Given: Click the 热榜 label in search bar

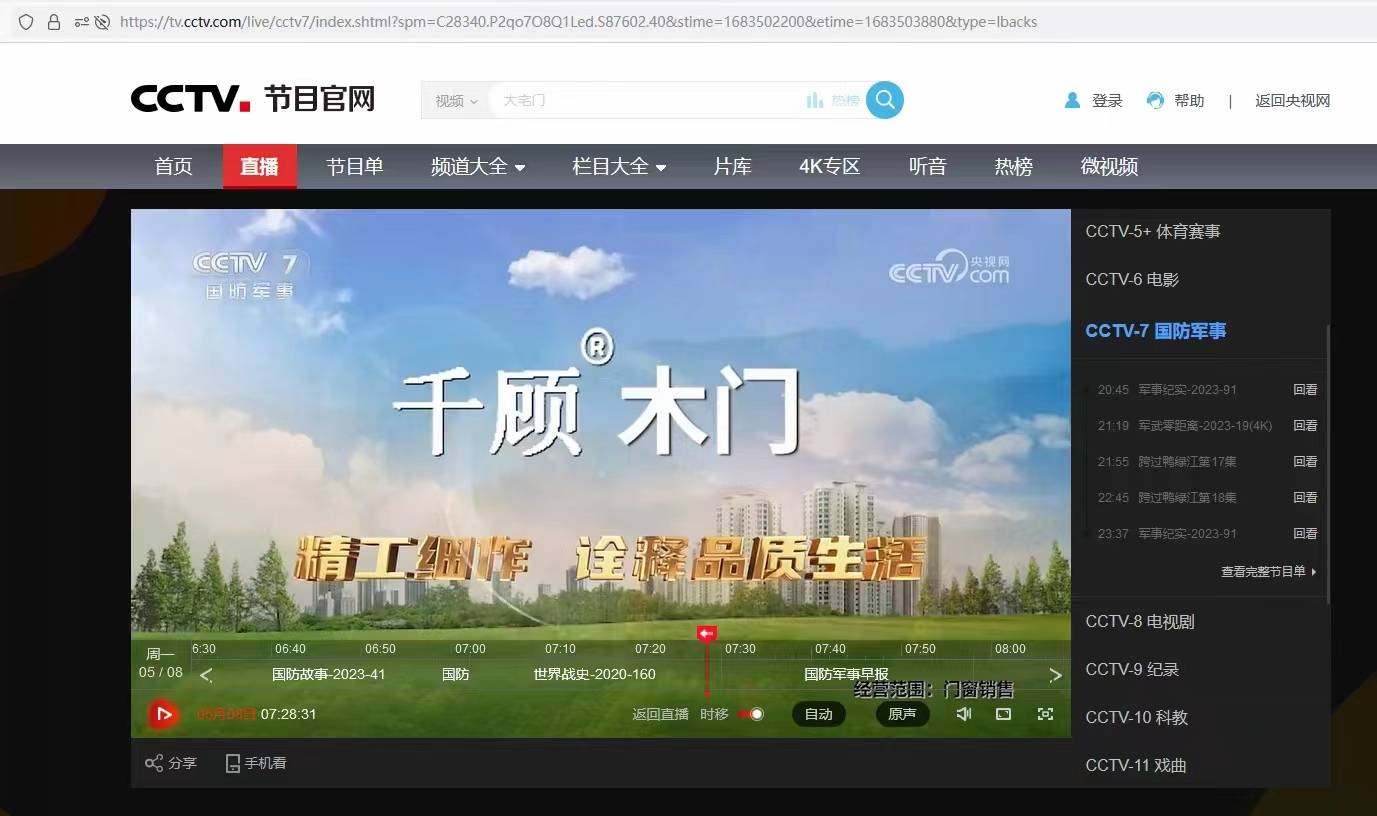Looking at the screenshot, I should point(845,100).
